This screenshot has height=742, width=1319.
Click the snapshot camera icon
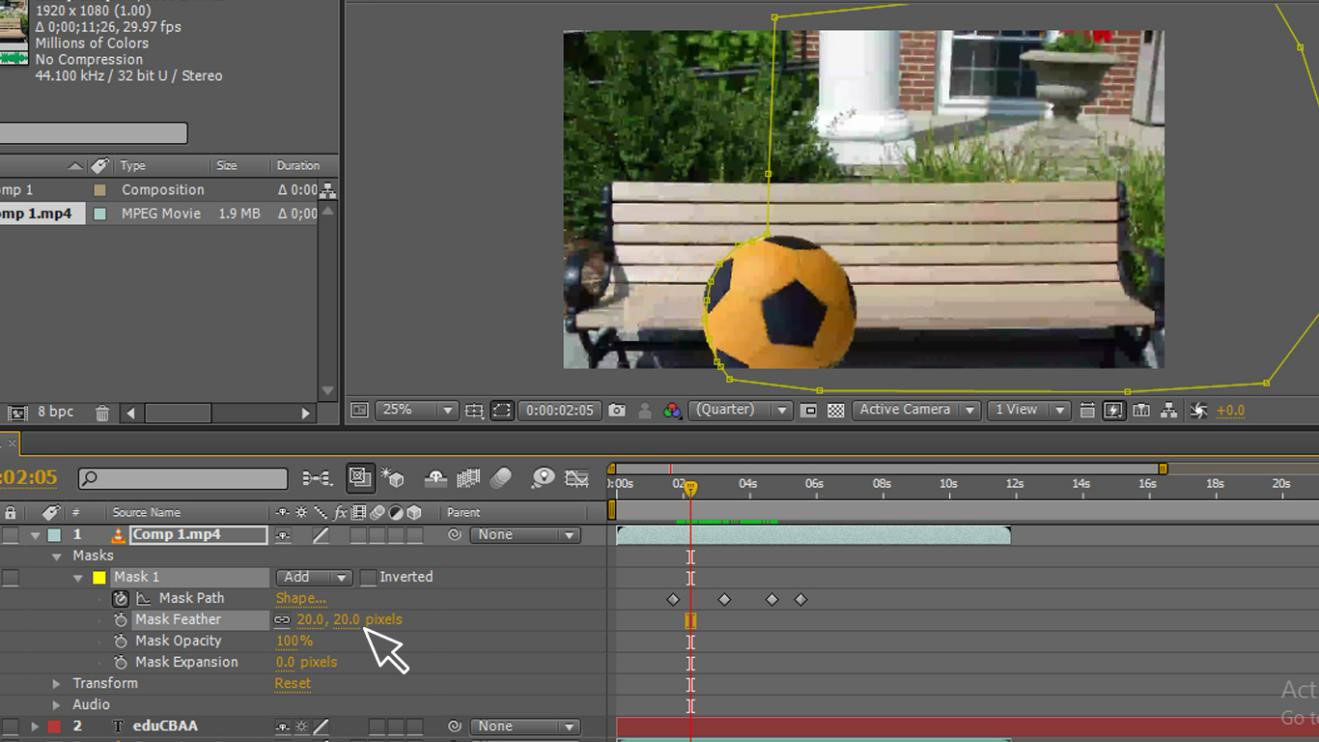(x=617, y=410)
